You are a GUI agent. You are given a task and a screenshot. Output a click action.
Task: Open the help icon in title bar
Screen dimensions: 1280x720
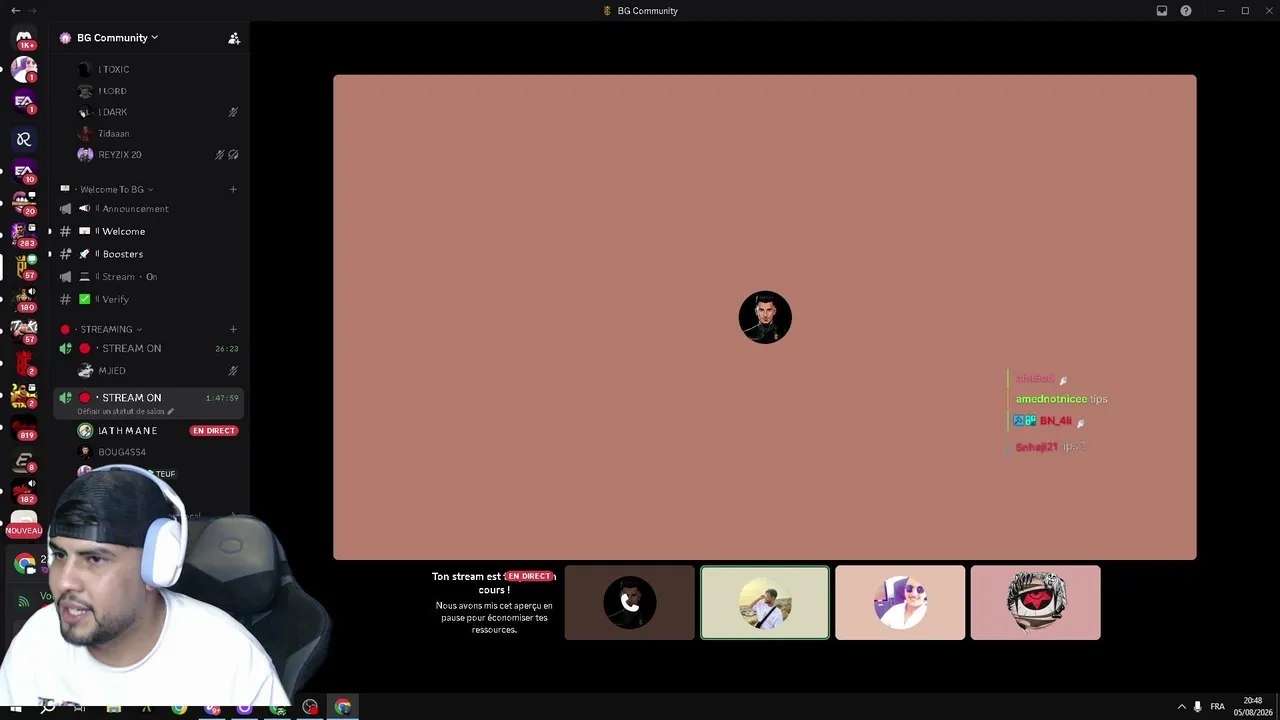(1186, 11)
